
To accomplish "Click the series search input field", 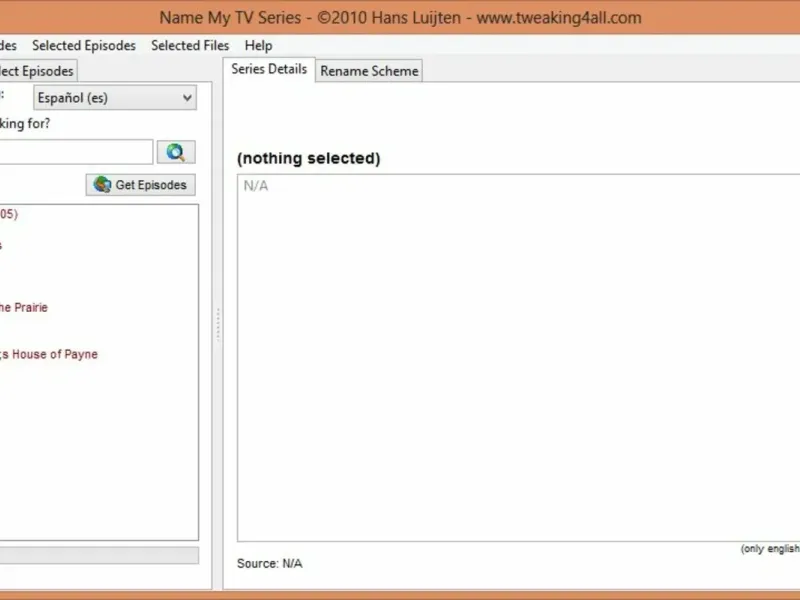I will coord(76,152).
